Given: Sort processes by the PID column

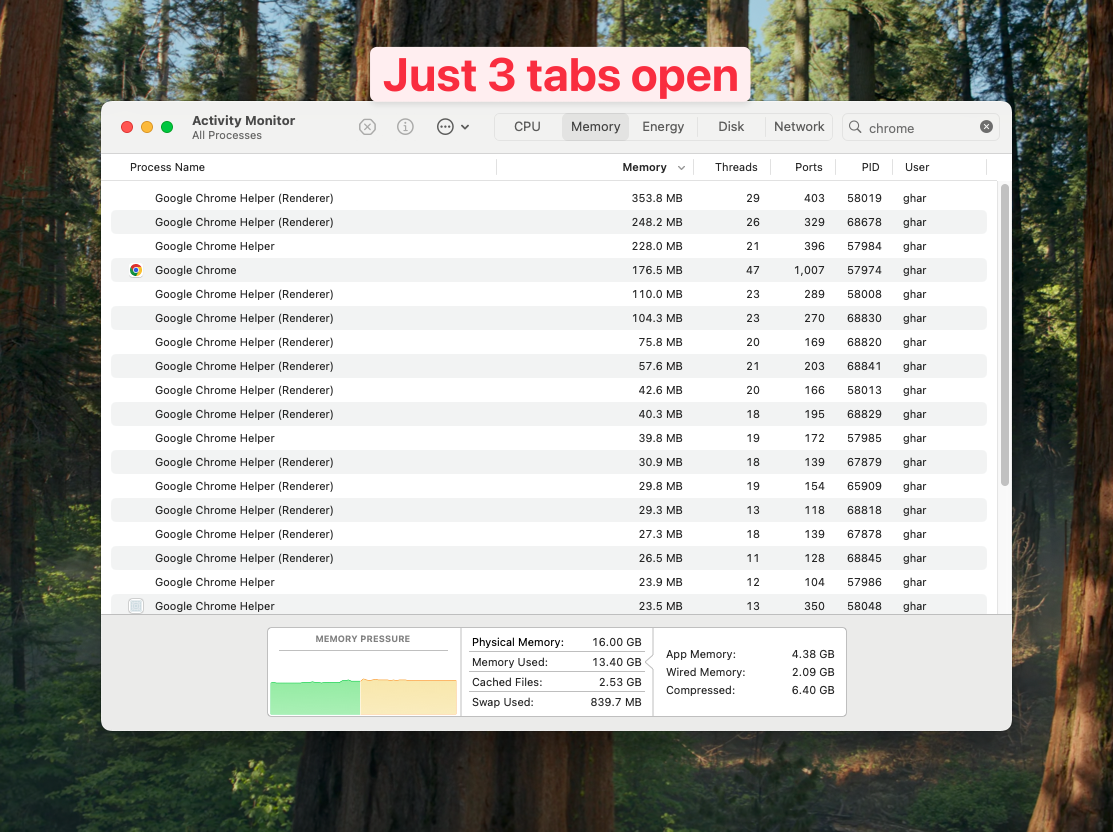Looking at the screenshot, I should (x=869, y=167).
